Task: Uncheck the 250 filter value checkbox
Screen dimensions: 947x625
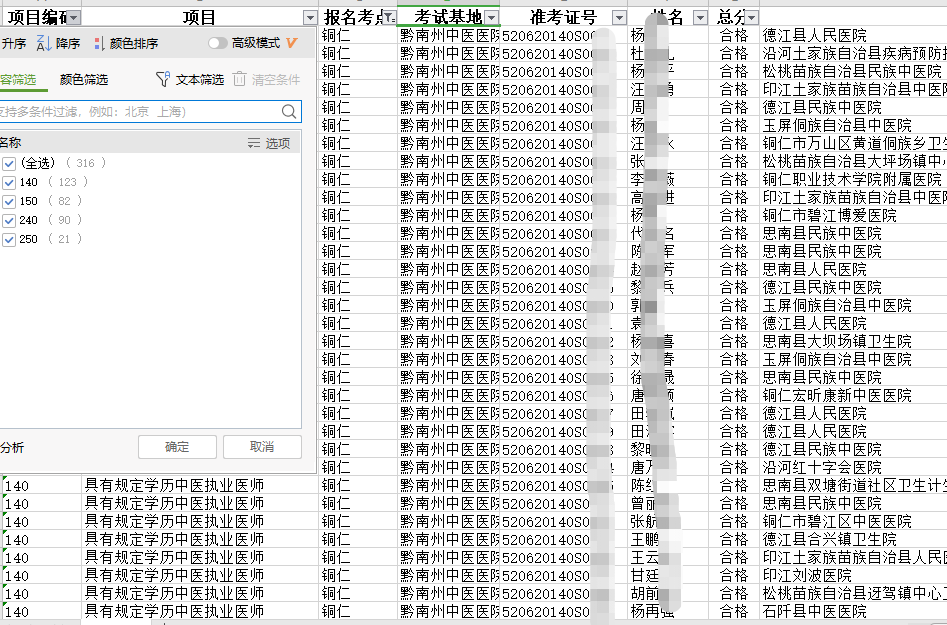Action: coord(9,239)
